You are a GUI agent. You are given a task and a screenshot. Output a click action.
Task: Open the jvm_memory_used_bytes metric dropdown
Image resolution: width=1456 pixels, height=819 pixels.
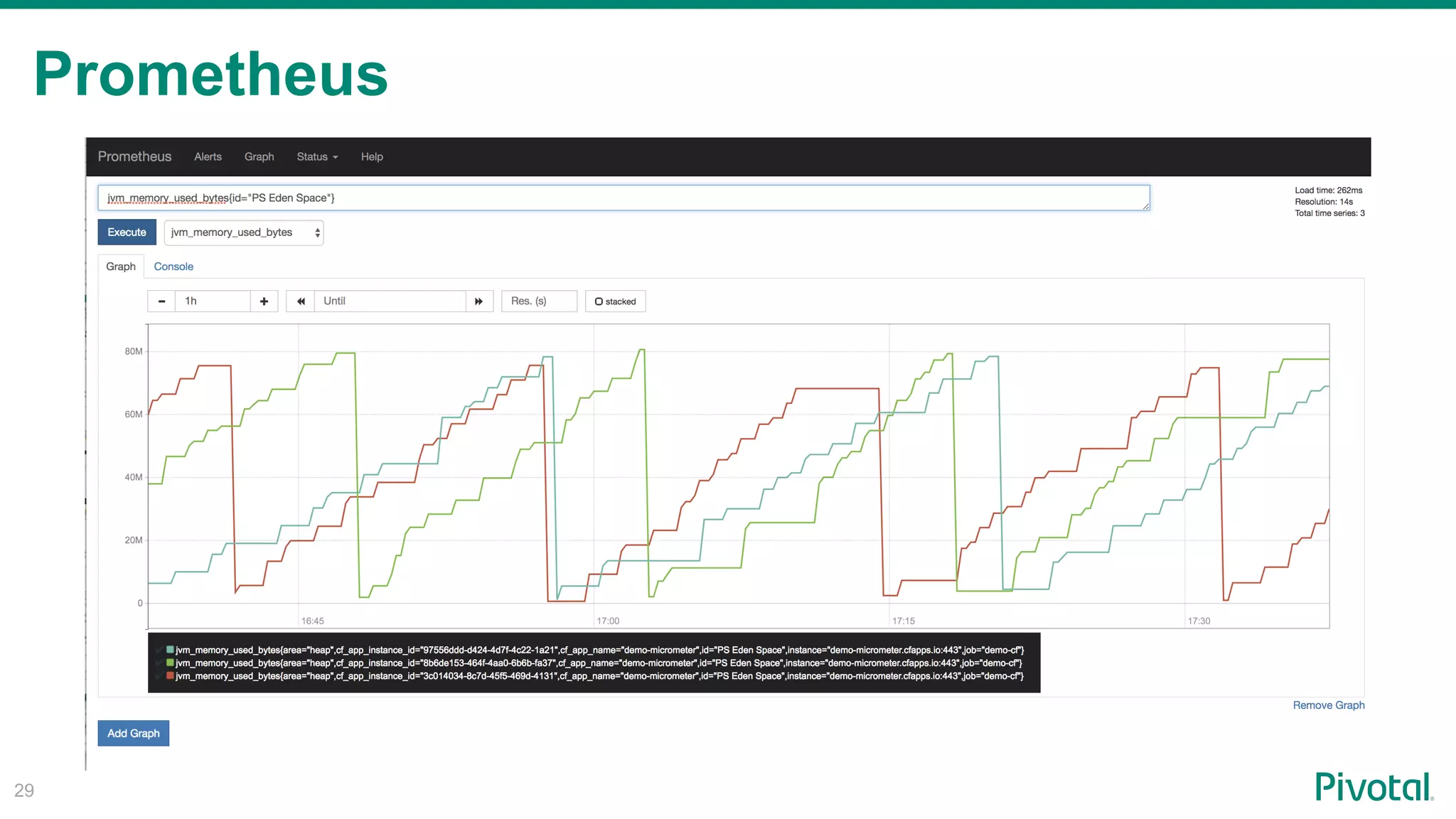pos(244,232)
